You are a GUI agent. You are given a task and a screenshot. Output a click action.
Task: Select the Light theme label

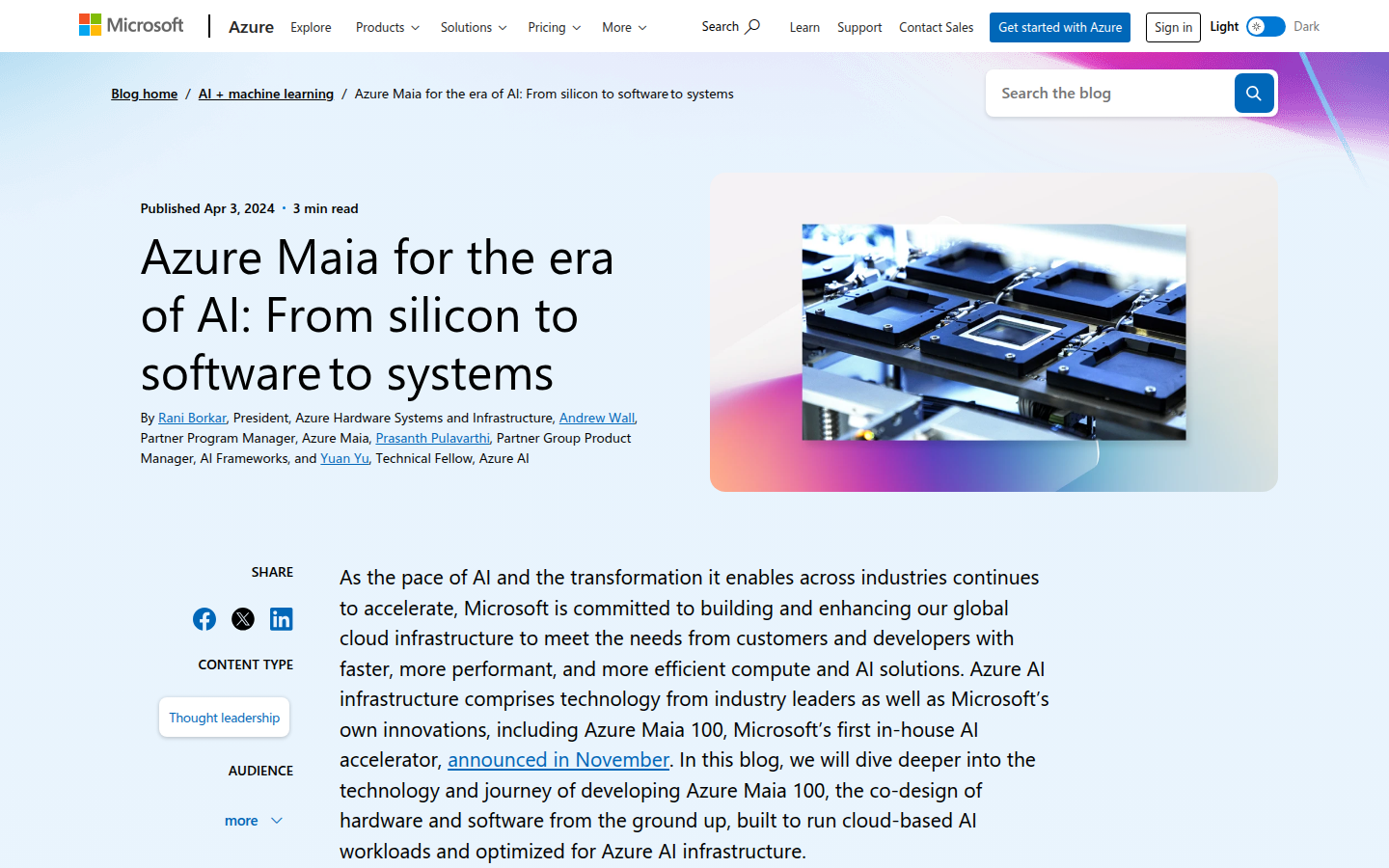1224,27
